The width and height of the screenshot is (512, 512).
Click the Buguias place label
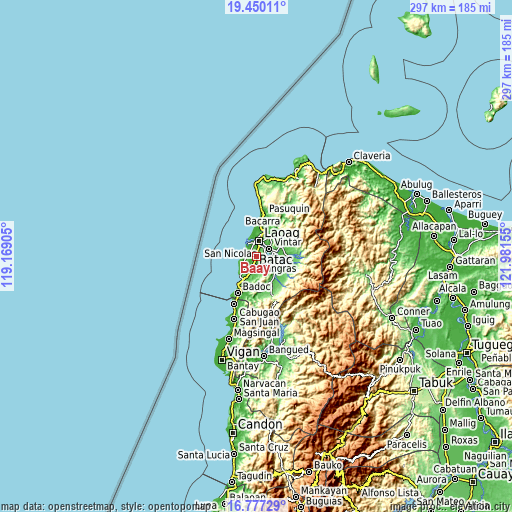pyautogui.click(x=324, y=501)
